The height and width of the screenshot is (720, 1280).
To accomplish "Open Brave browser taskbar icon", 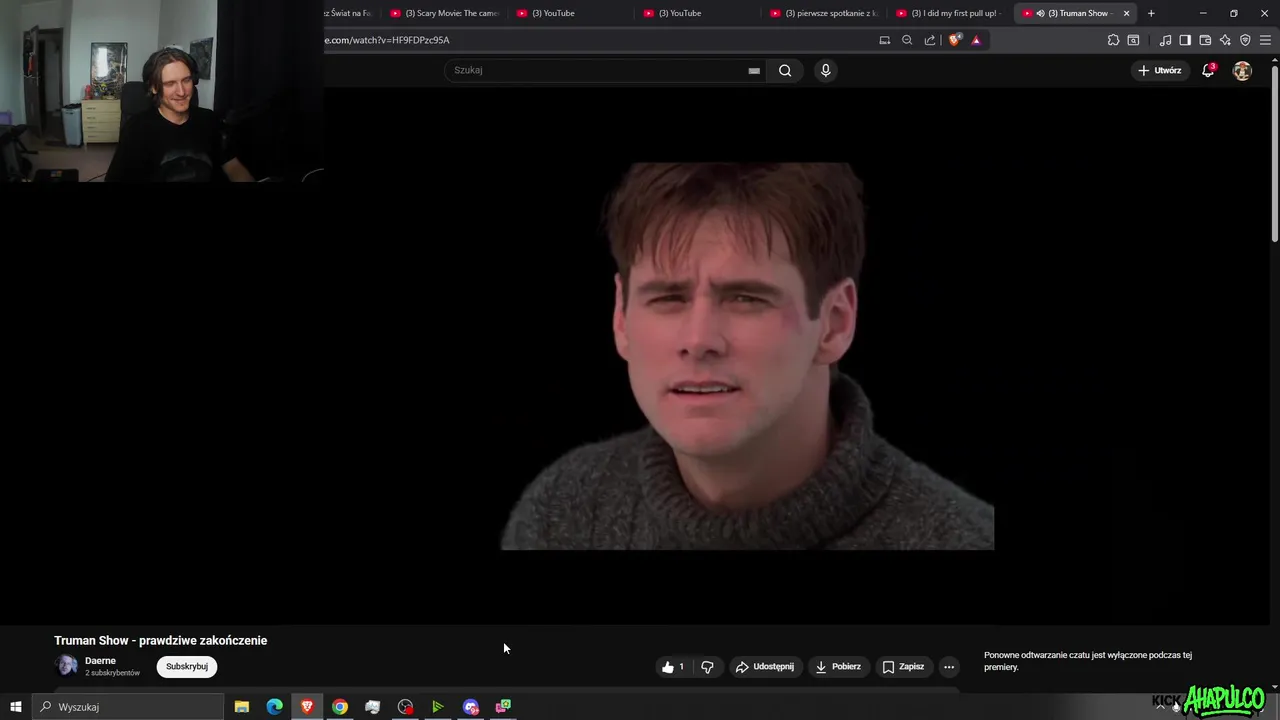I will coord(307,707).
